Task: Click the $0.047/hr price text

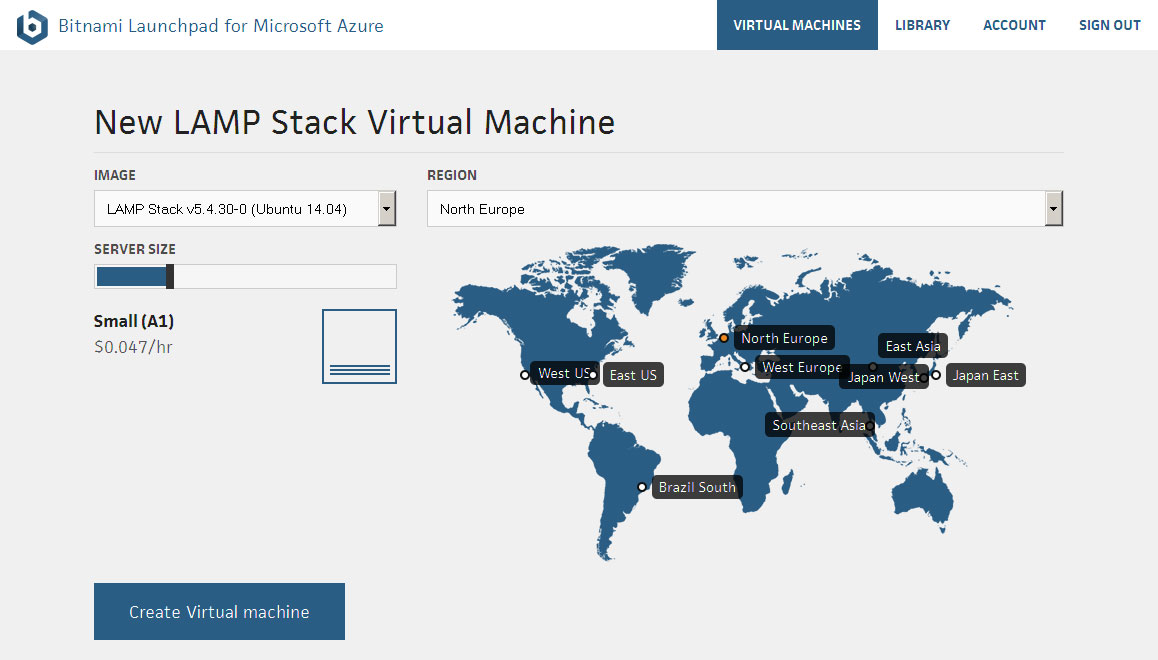Action: click(x=133, y=347)
